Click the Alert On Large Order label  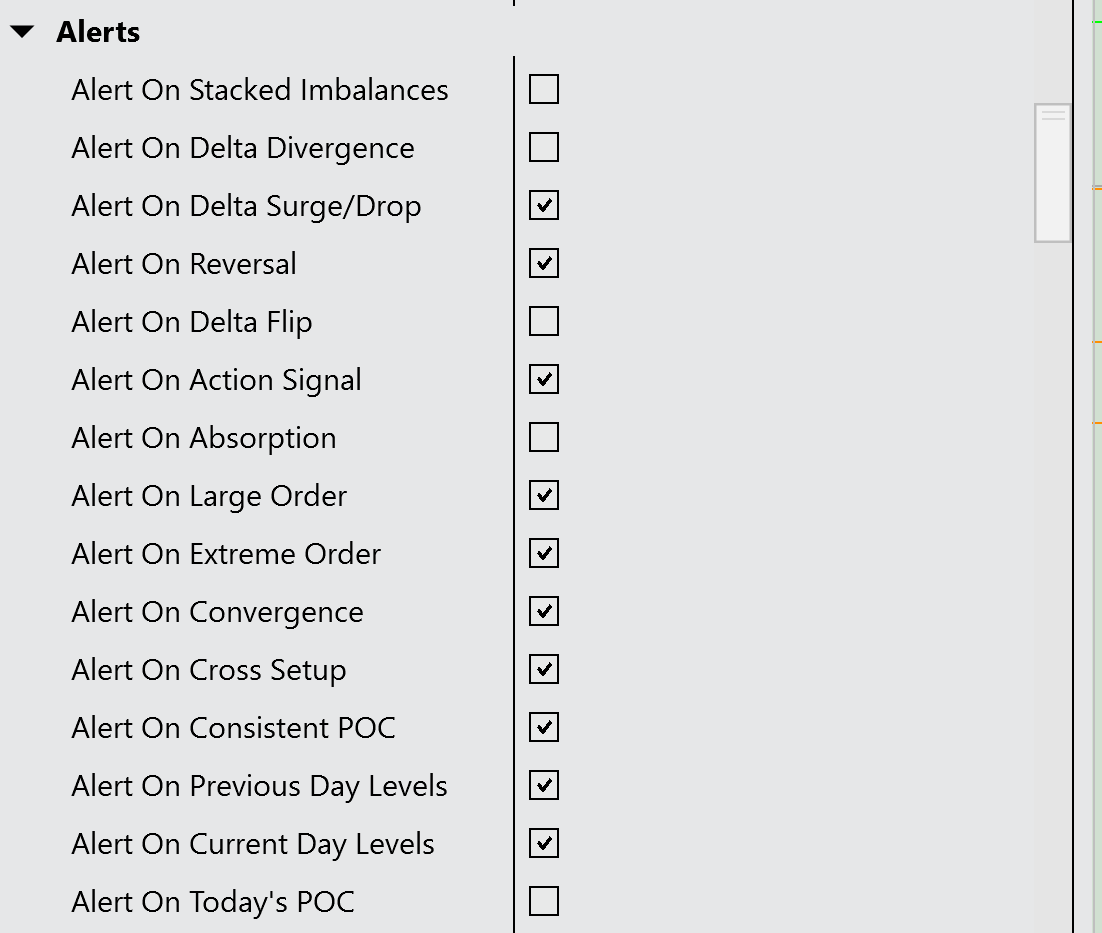tap(209, 496)
